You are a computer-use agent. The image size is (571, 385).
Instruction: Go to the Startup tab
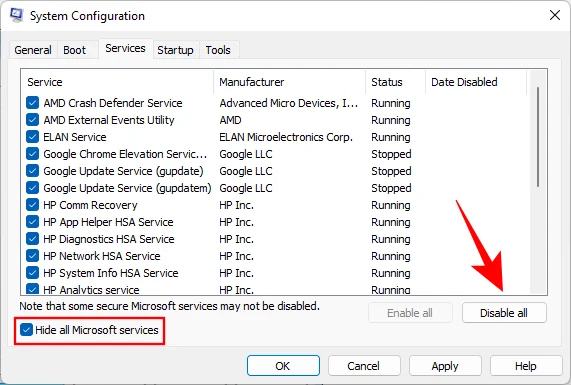pos(175,50)
